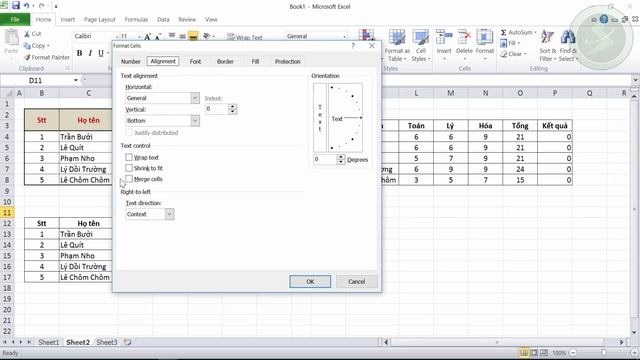This screenshot has height=360, width=640.
Task: Select row 11 header
Action: tap(7, 212)
